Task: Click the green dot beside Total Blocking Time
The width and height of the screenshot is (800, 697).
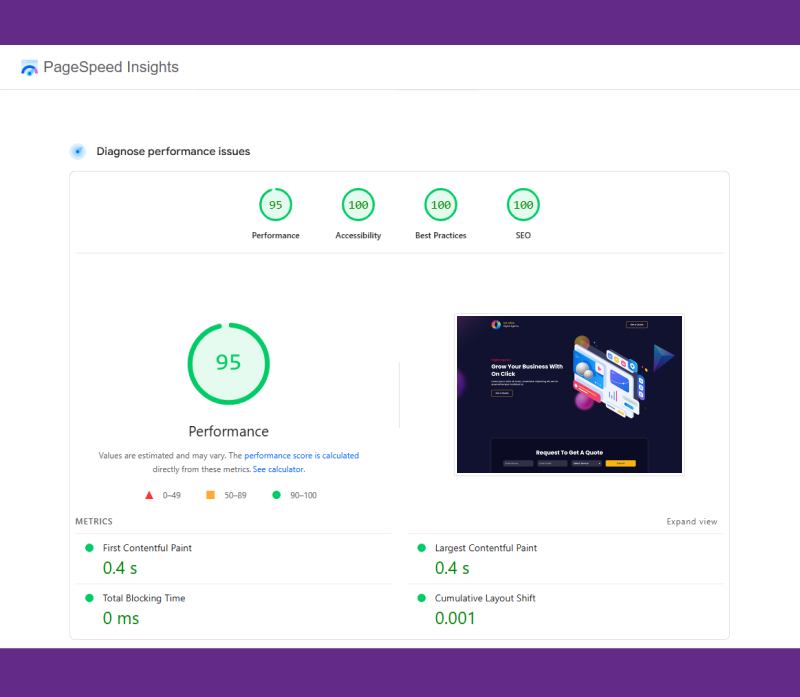Action: [89, 598]
